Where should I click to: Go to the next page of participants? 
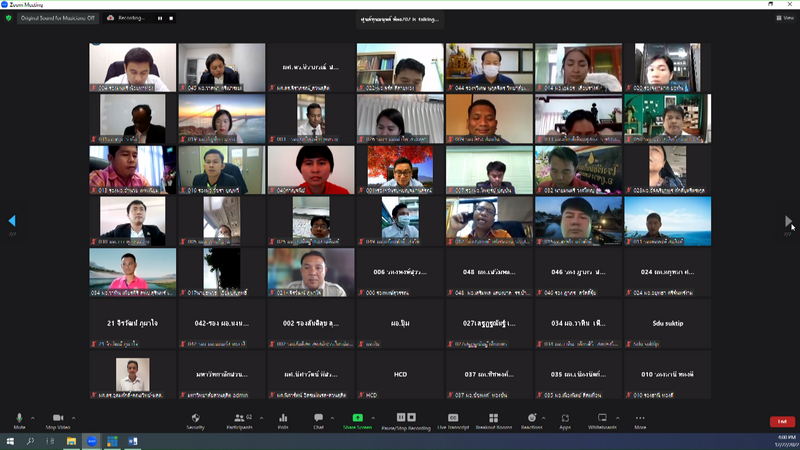coord(788,220)
